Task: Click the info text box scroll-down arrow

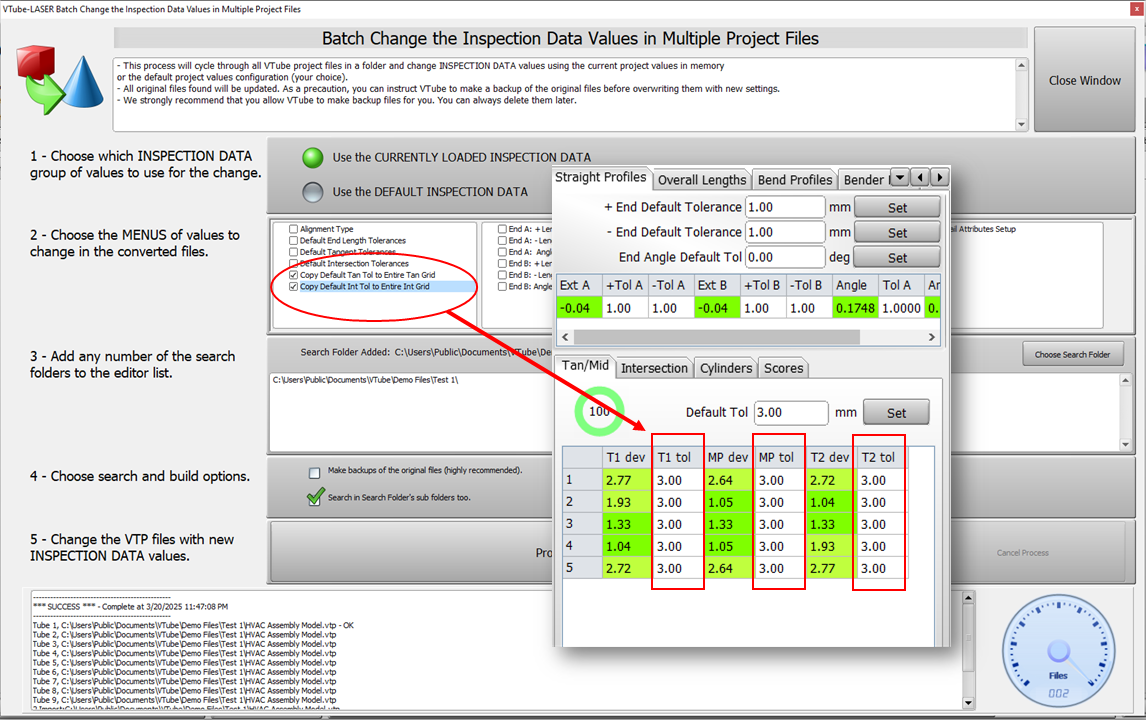Action: (1021, 124)
